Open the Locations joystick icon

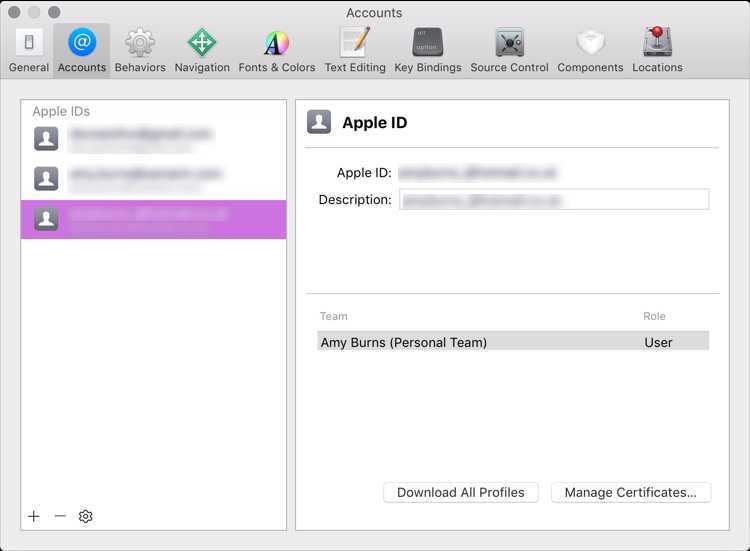658,41
